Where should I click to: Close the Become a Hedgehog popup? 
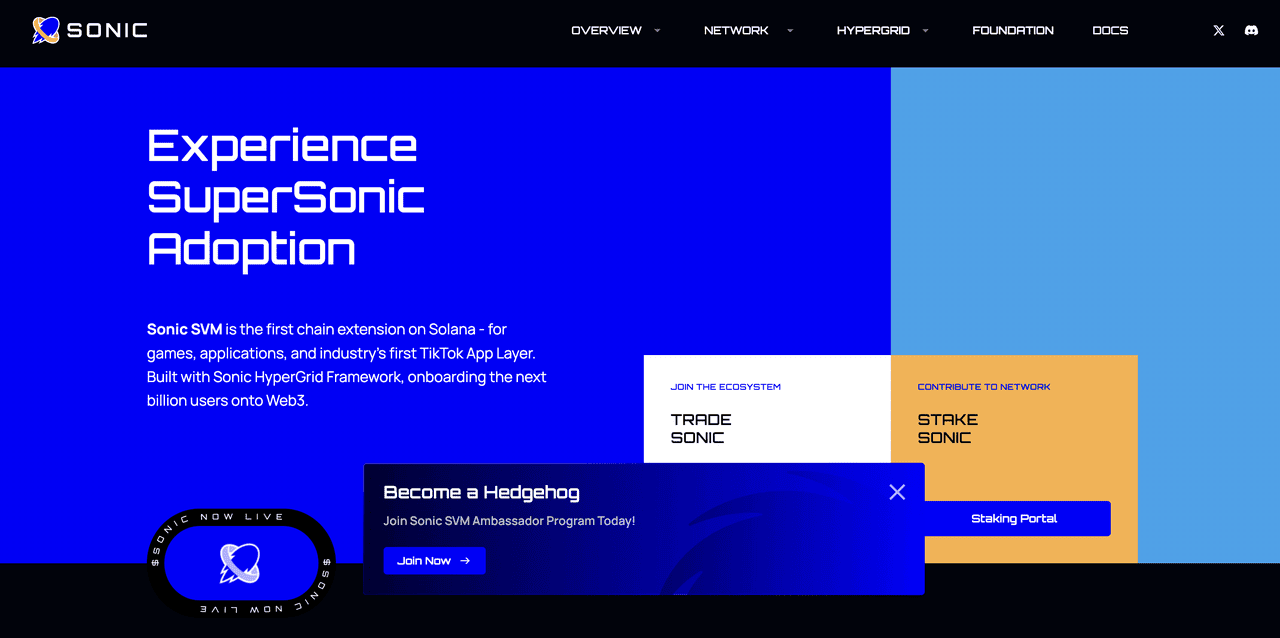click(x=897, y=492)
